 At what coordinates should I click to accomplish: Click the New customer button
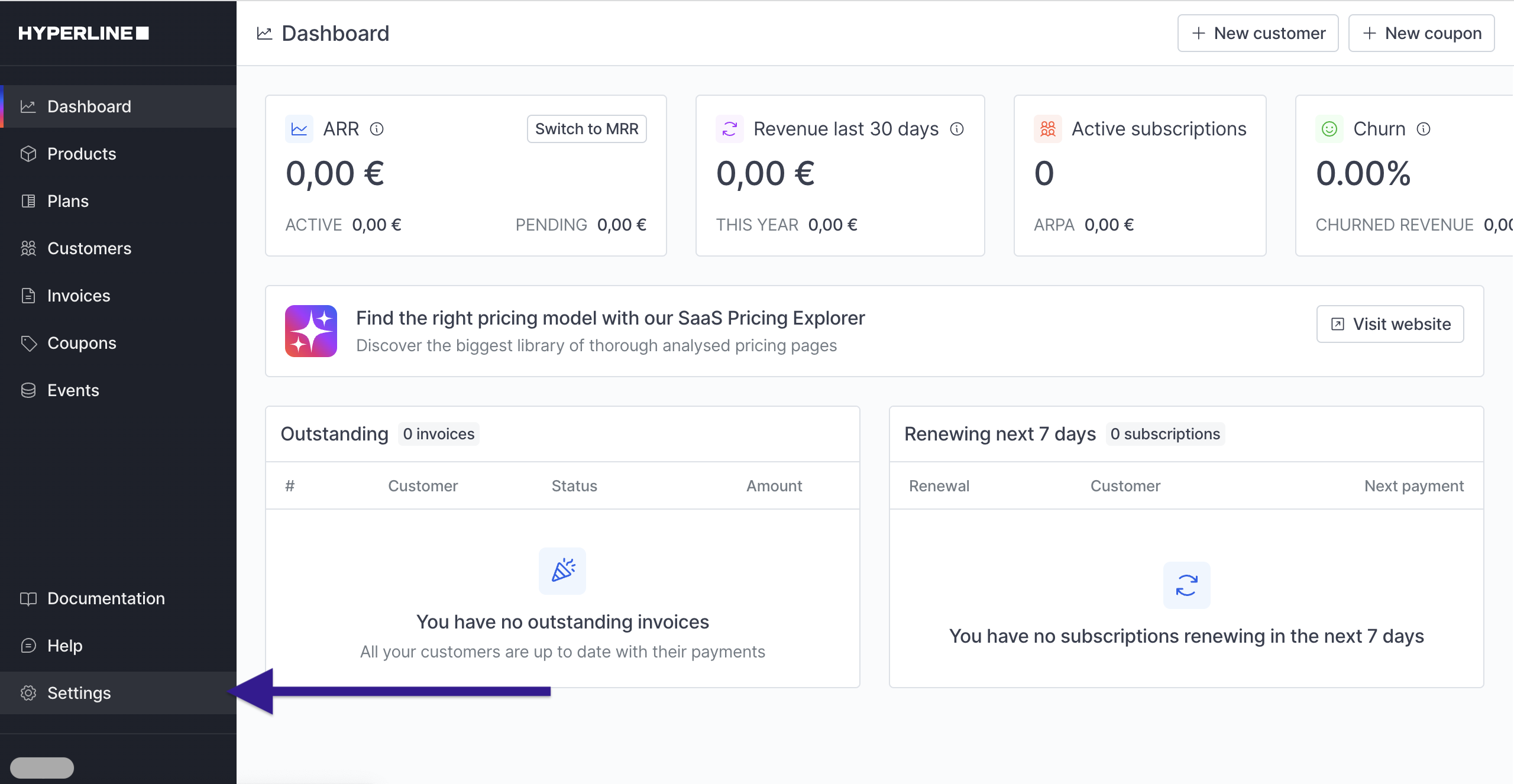[x=1258, y=33]
